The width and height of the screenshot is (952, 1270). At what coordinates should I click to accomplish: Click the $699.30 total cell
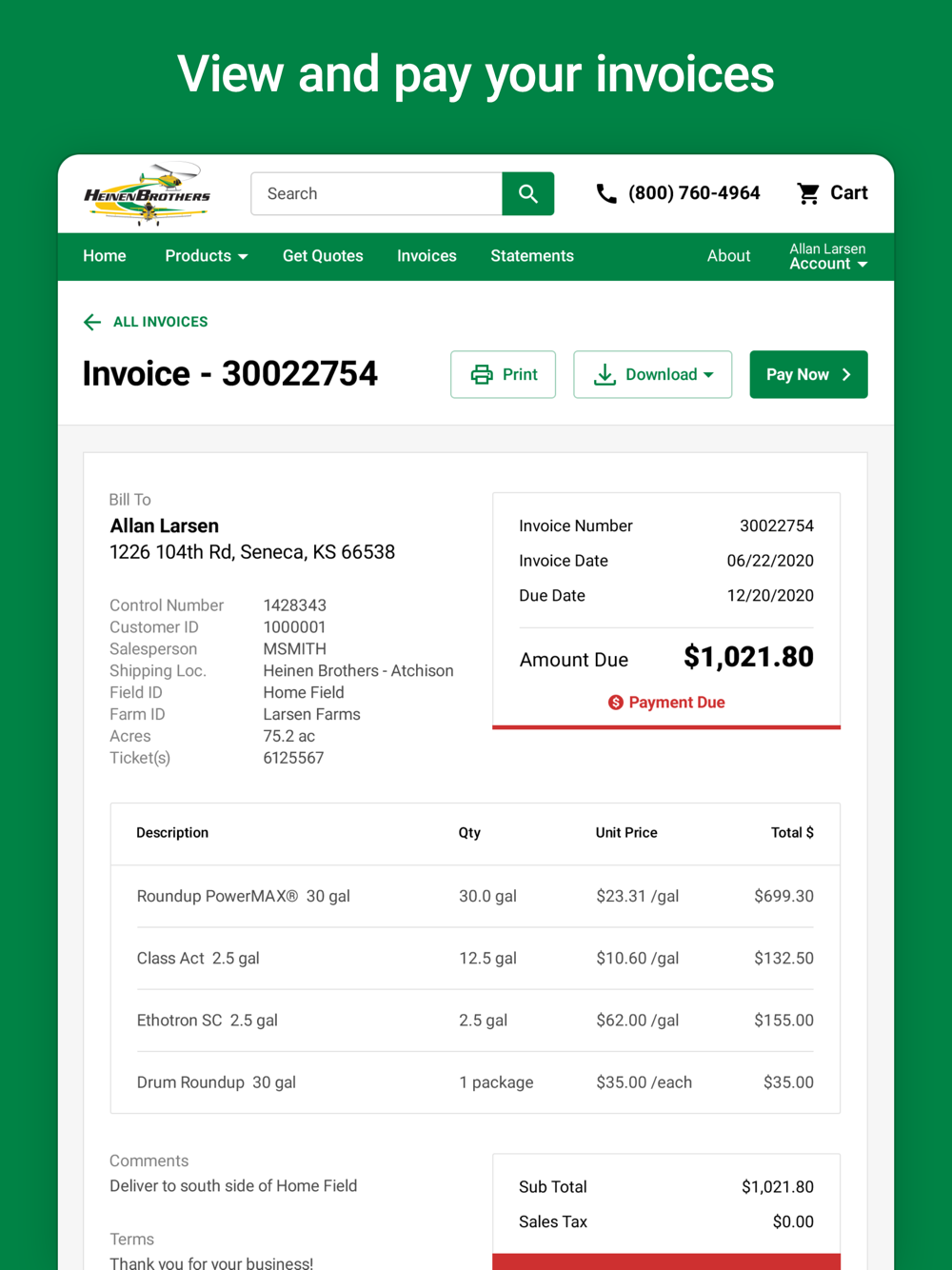(x=783, y=896)
